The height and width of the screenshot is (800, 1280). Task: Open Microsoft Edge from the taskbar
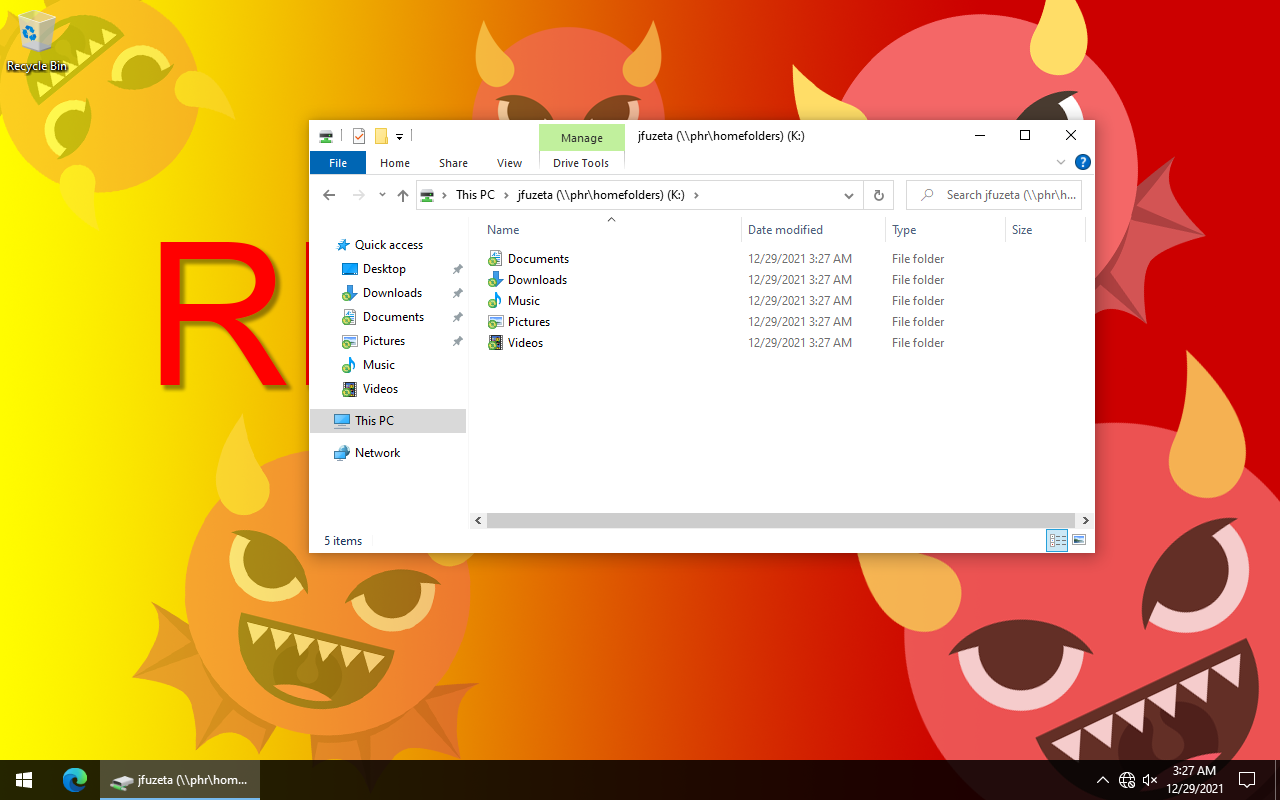(x=75, y=780)
